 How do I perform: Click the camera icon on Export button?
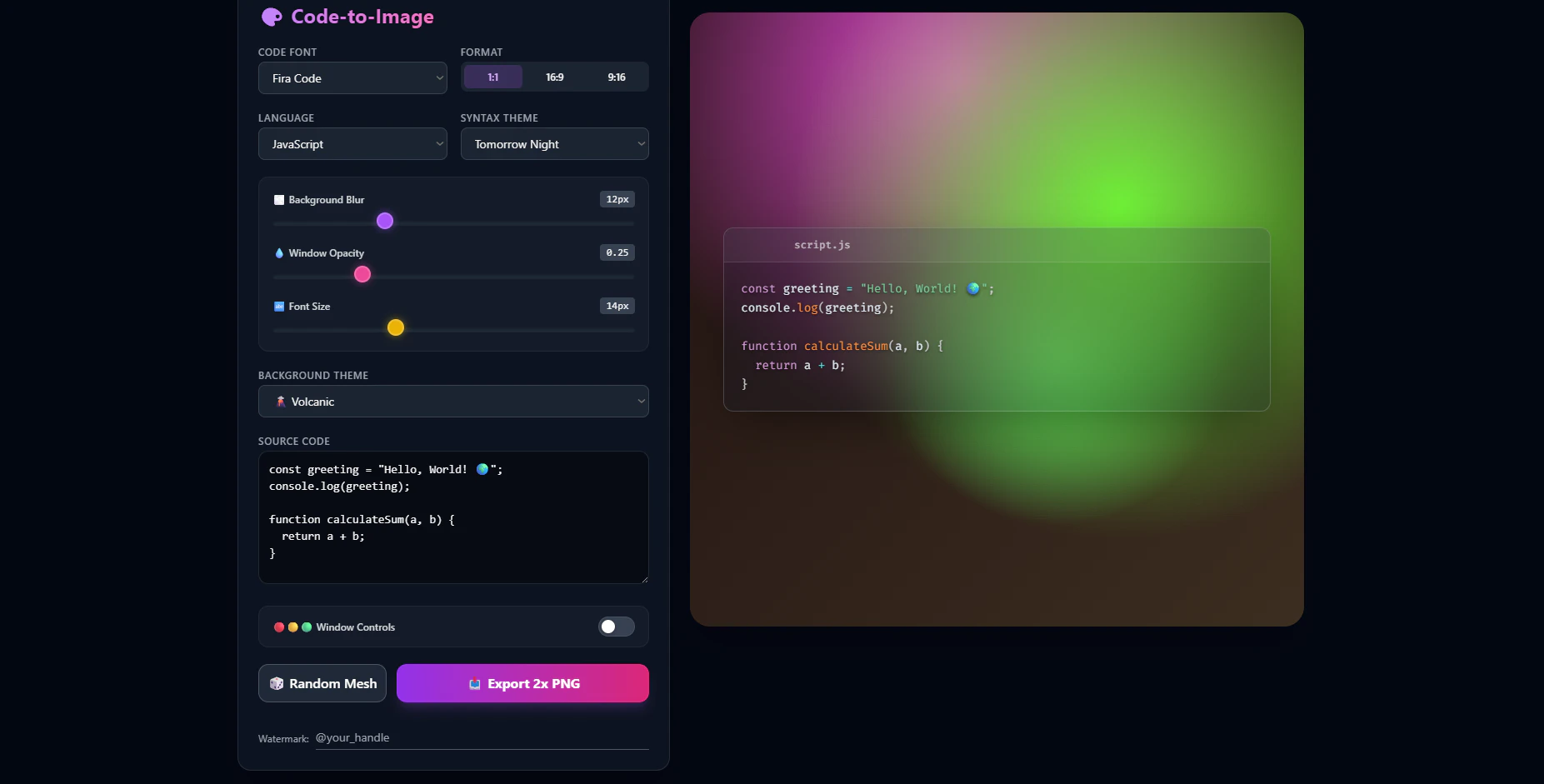[474, 683]
